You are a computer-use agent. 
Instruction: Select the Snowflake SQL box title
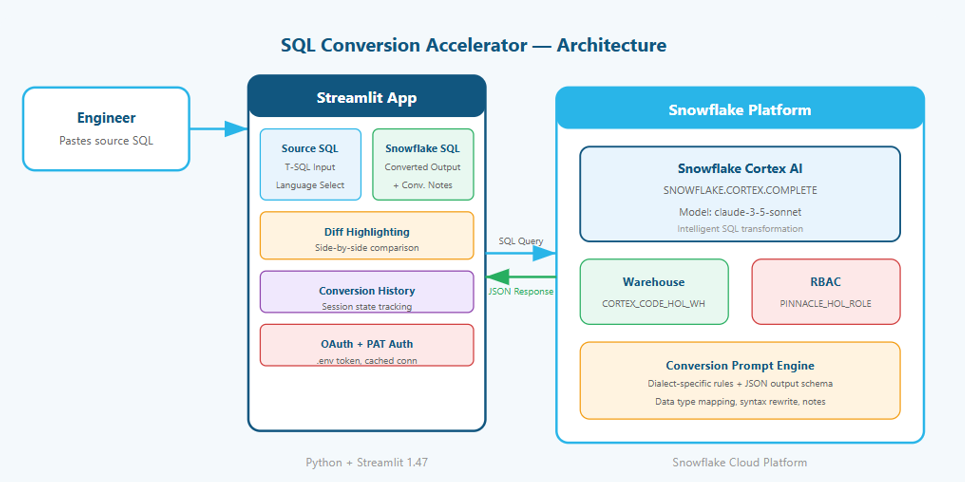[422, 148]
